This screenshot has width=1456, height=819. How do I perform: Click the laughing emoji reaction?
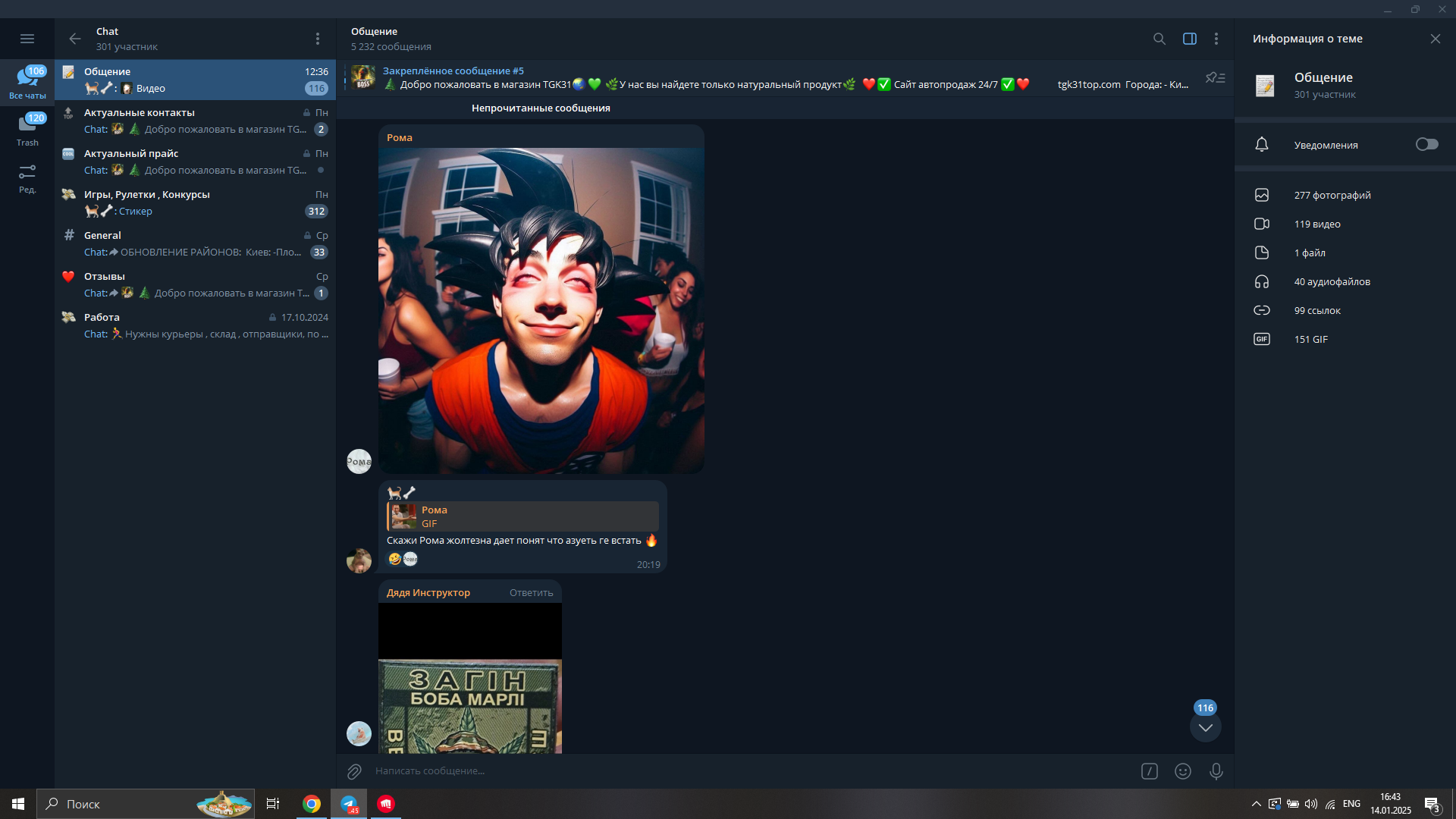[394, 559]
